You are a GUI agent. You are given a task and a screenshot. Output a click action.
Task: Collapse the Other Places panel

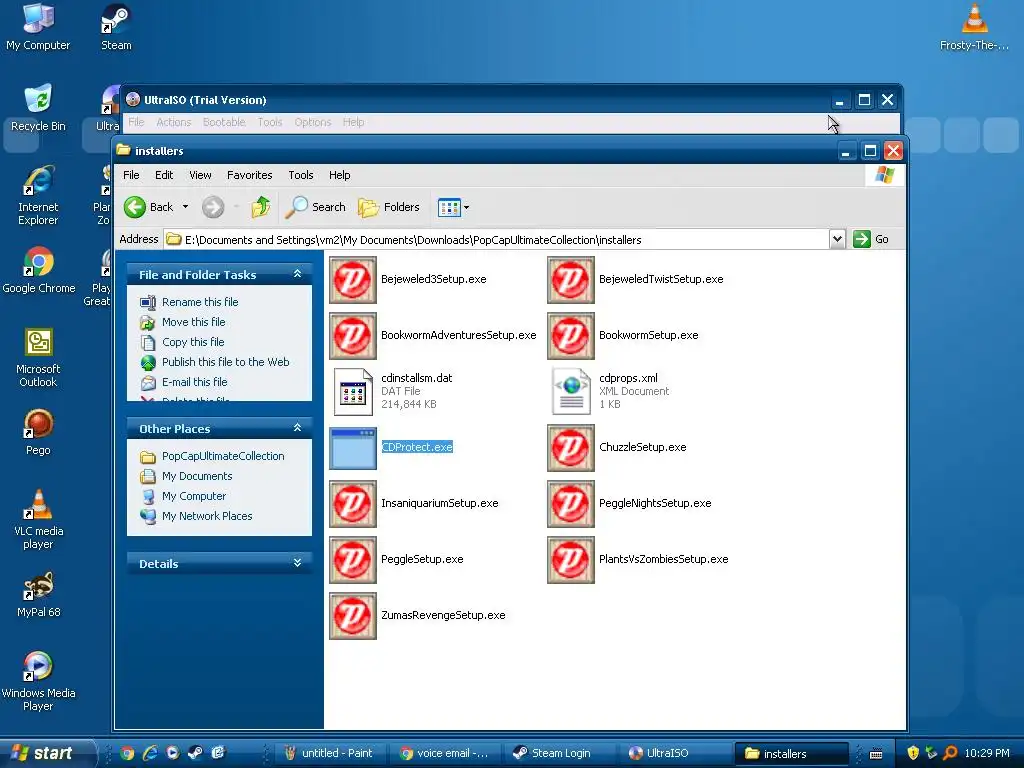(x=298, y=428)
